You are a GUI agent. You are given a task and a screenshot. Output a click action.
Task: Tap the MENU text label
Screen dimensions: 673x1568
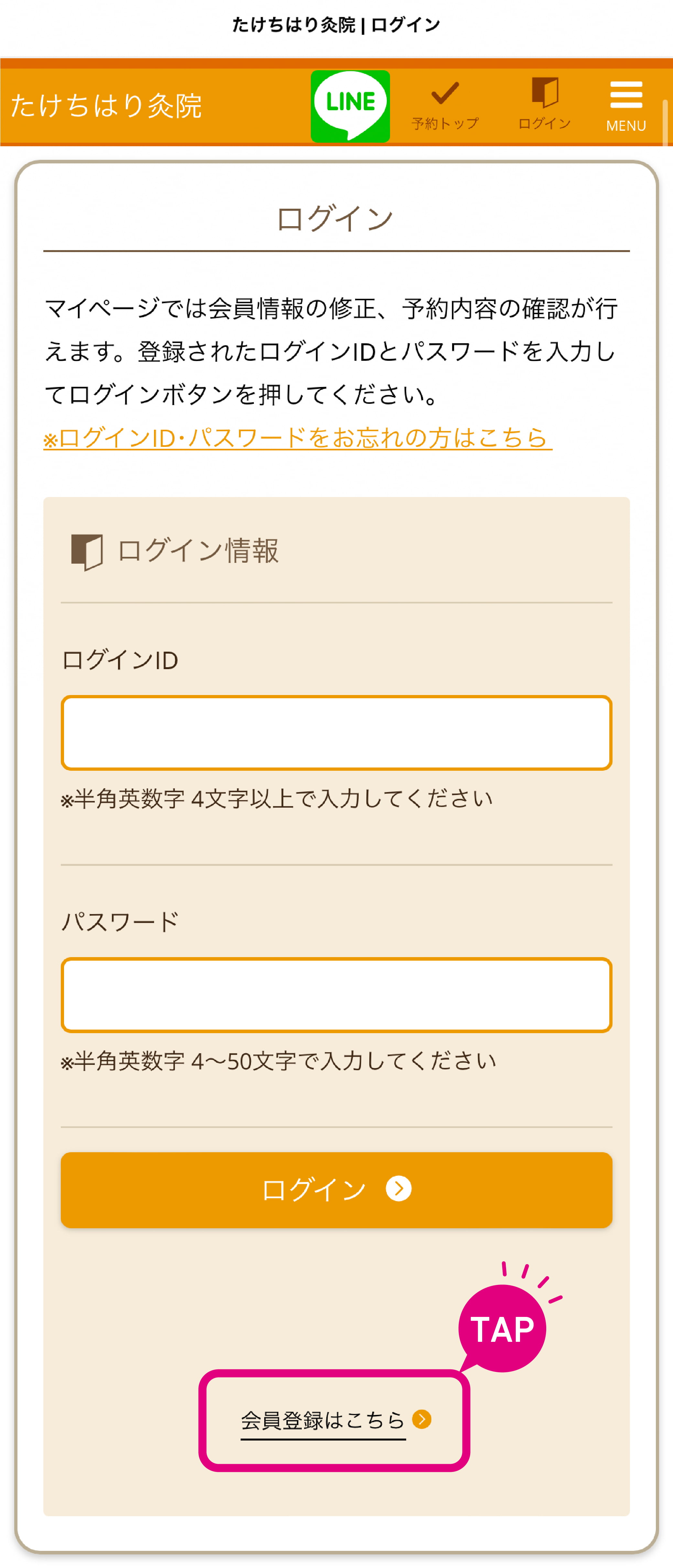[626, 126]
